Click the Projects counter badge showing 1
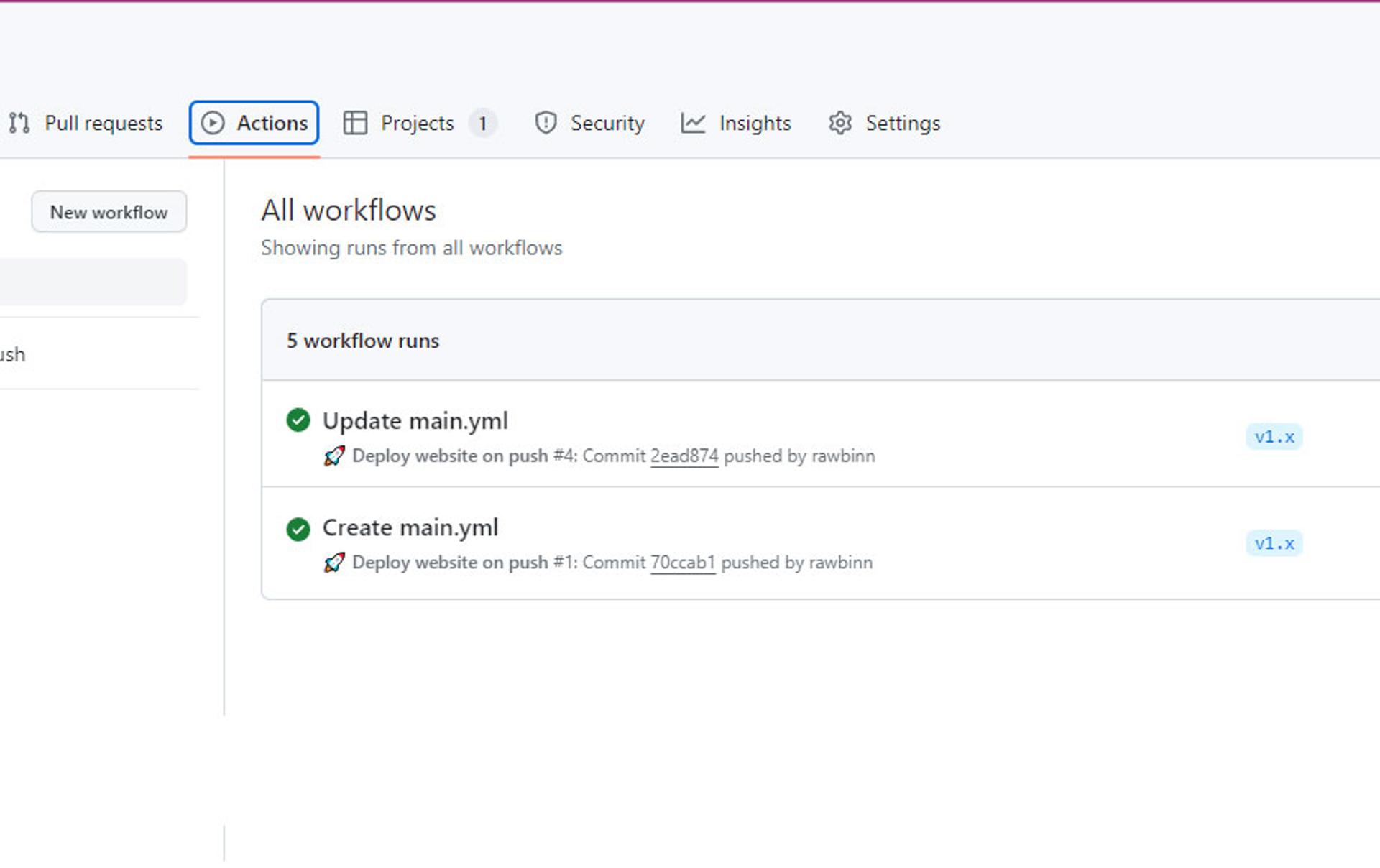 (x=483, y=124)
